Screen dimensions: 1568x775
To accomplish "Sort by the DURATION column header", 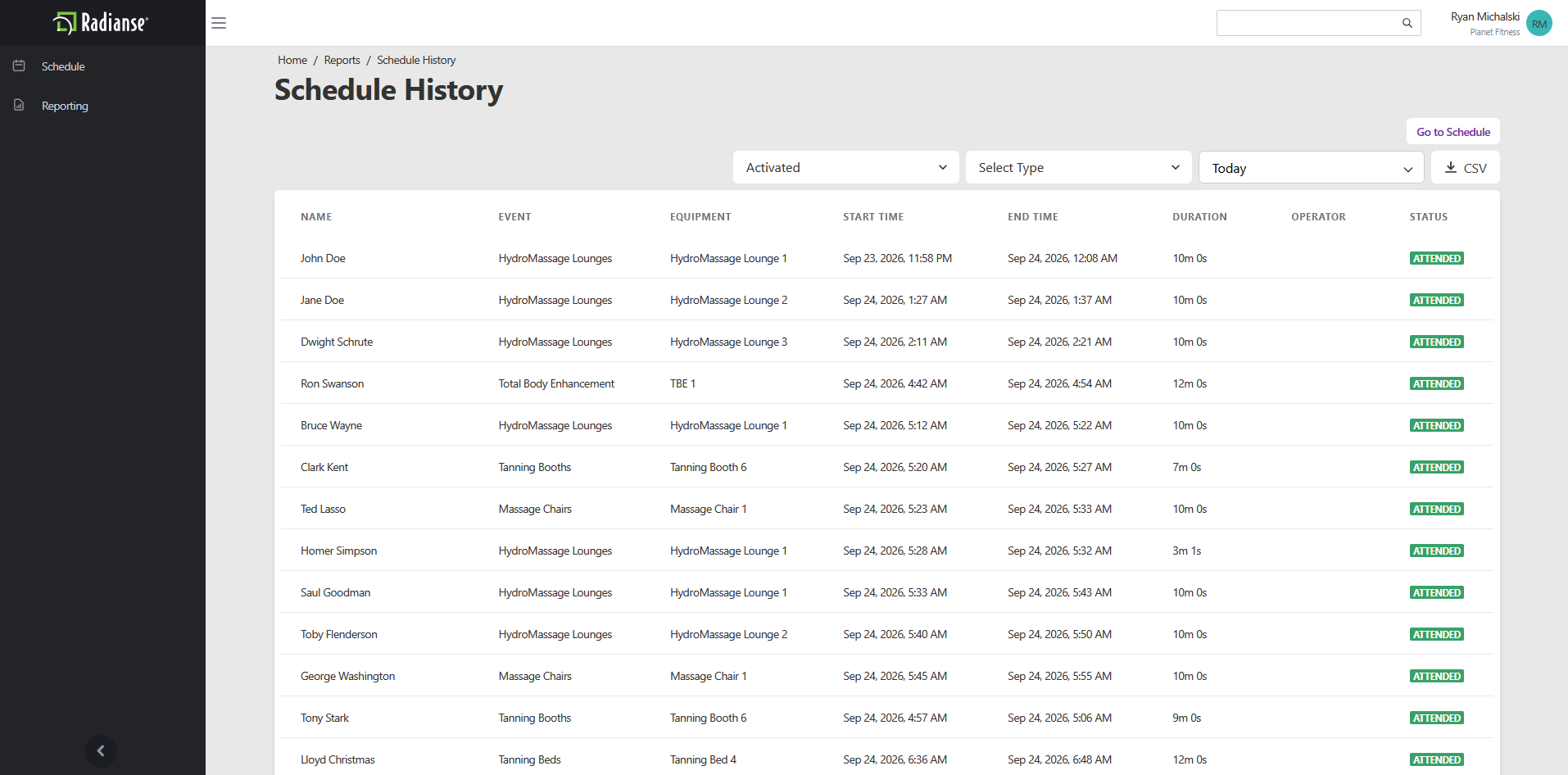I will click(1199, 217).
